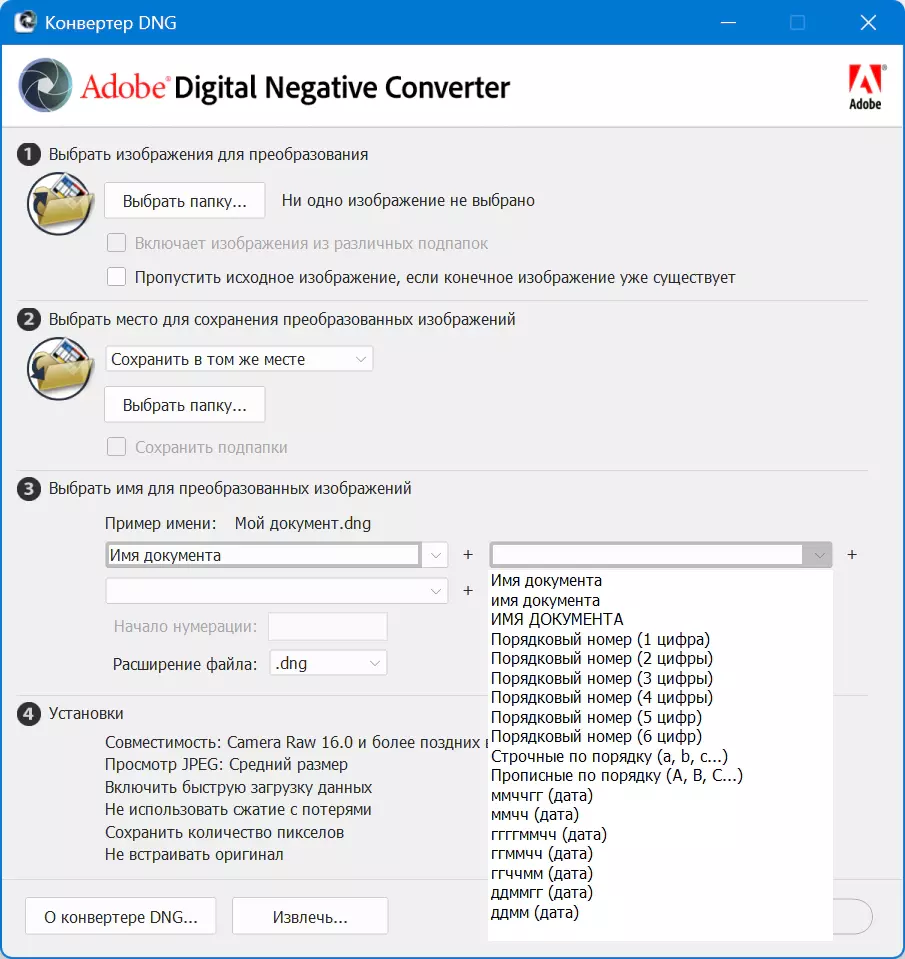This screenshot has width=905, height=959.
Task: Click the source folder icon in step 1
Action: pos(60,204)
